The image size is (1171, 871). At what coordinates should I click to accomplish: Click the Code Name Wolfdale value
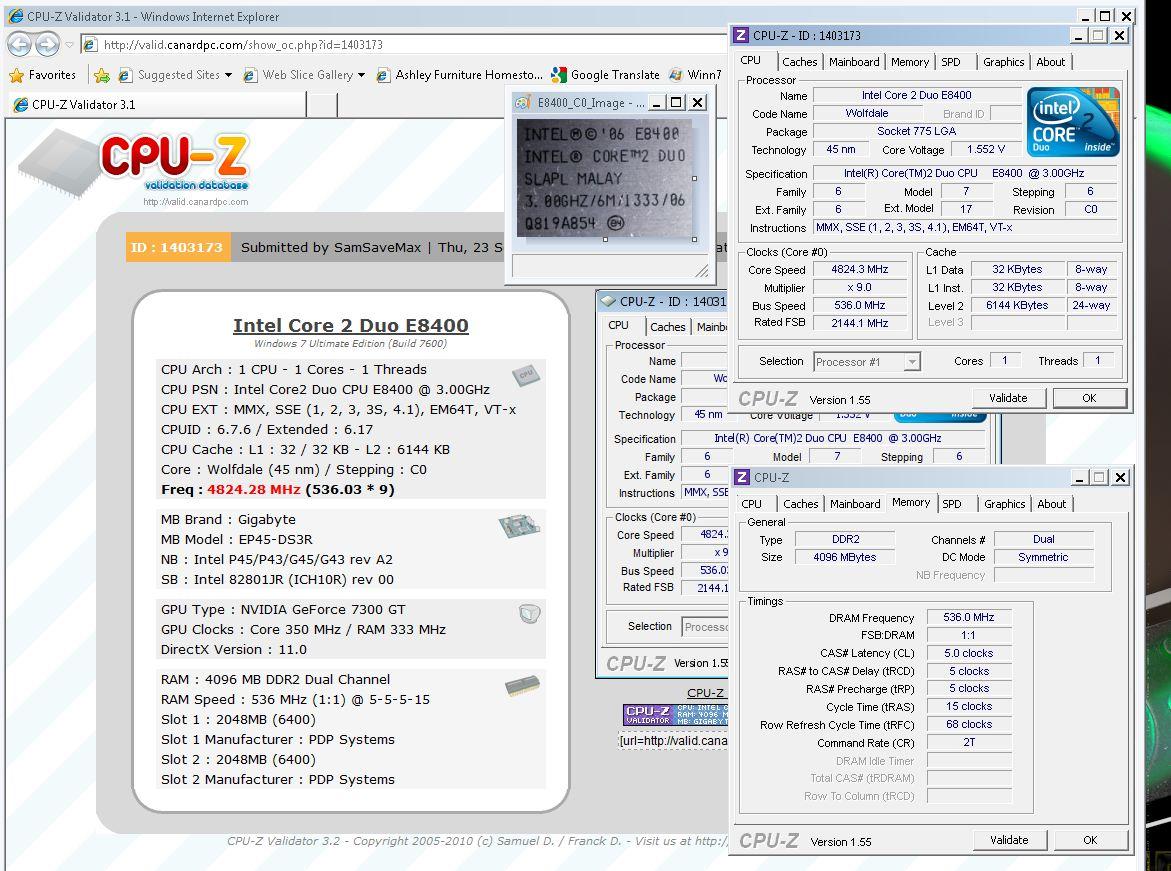point(866,114)
